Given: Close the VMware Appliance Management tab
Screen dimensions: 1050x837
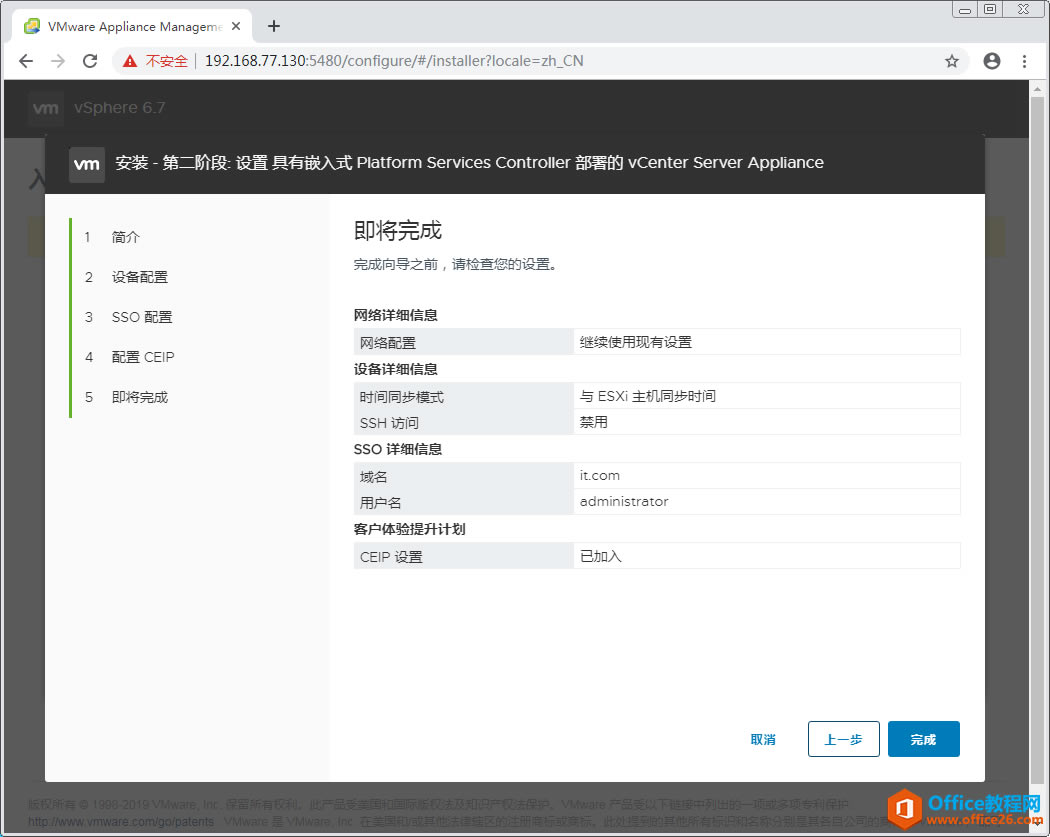Looking at the screenshot, I should click(236, 26).
